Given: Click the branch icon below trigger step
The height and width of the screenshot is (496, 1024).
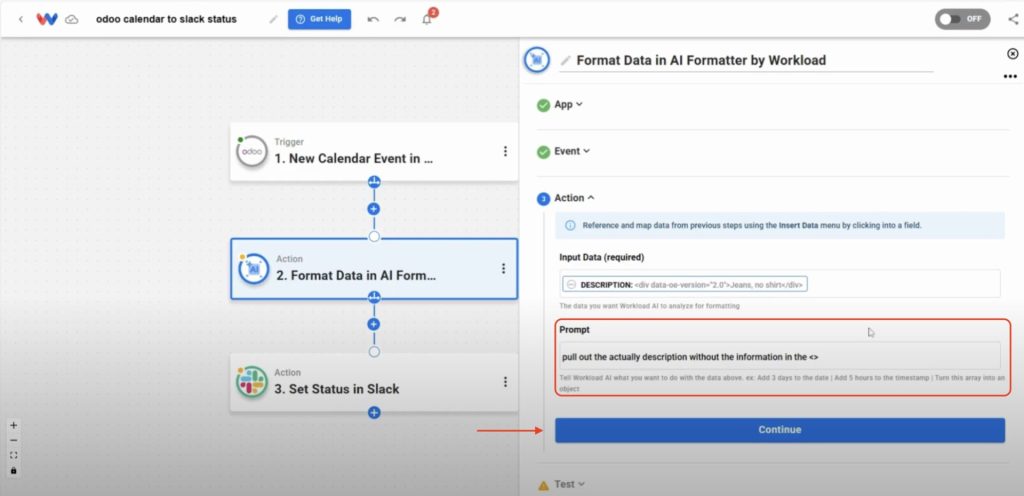Looking at the screenshot, I should [374, 181].
